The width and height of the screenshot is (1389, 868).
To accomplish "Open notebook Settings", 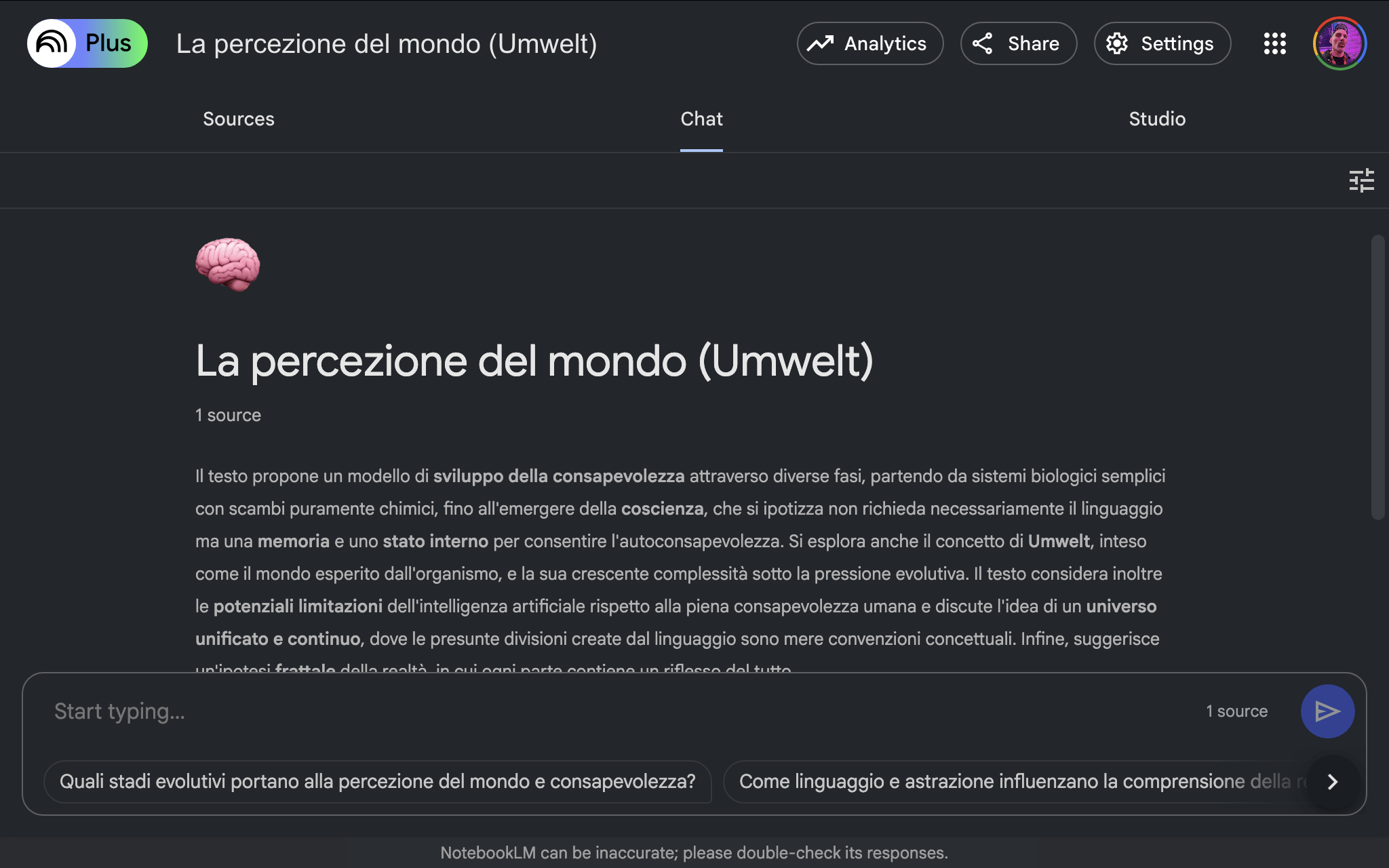I will 1162,43.
